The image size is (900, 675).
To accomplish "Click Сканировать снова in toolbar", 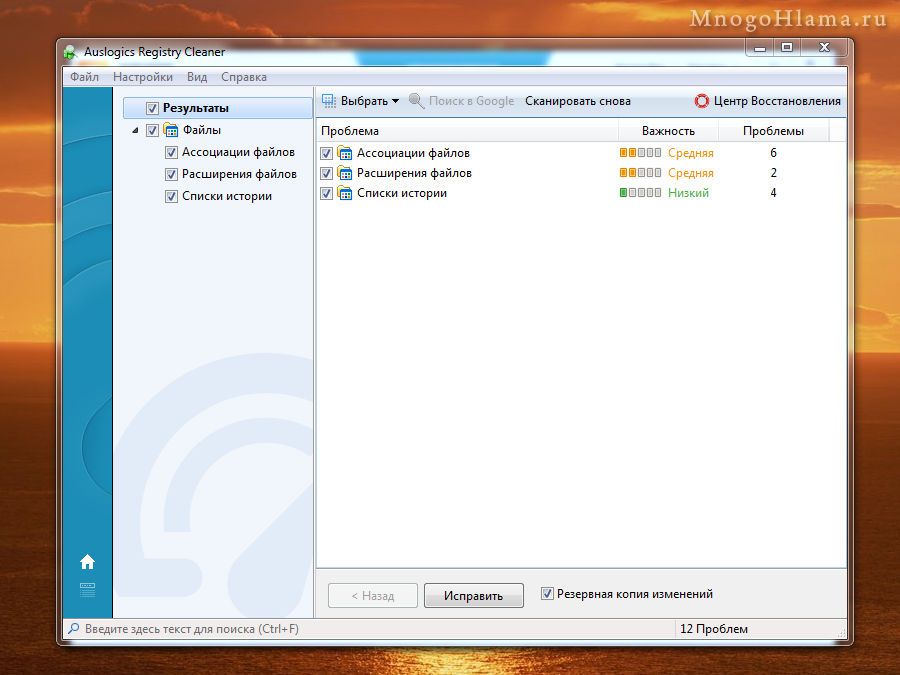I will [x=577, y=101].
